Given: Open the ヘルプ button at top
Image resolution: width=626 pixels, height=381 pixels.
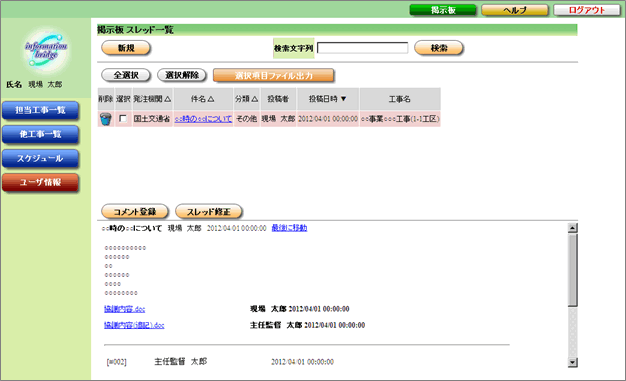Looking at the screenshot, I should [x=515, y=10].
